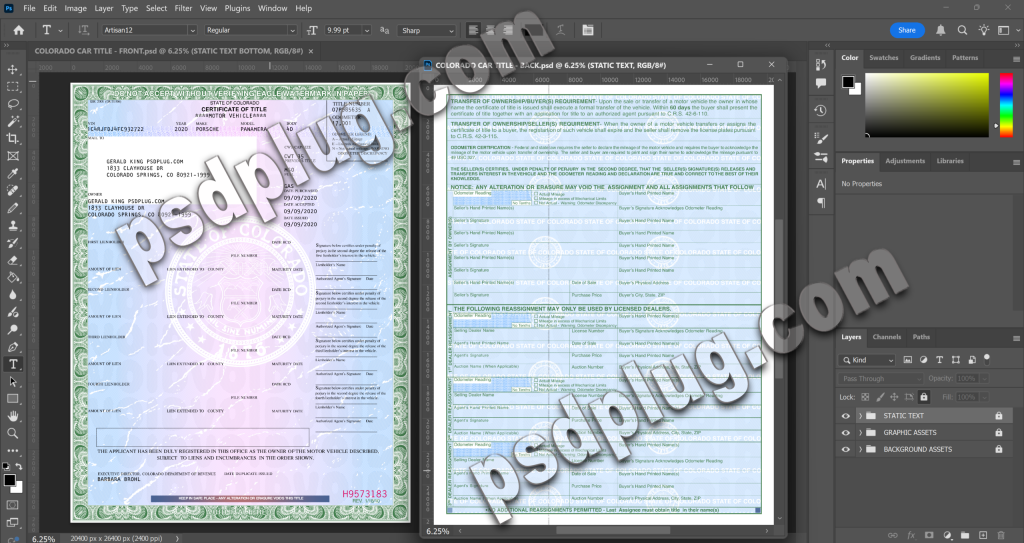
Task: Switch to the Swatches panel tab
Action: coord(883,58)
